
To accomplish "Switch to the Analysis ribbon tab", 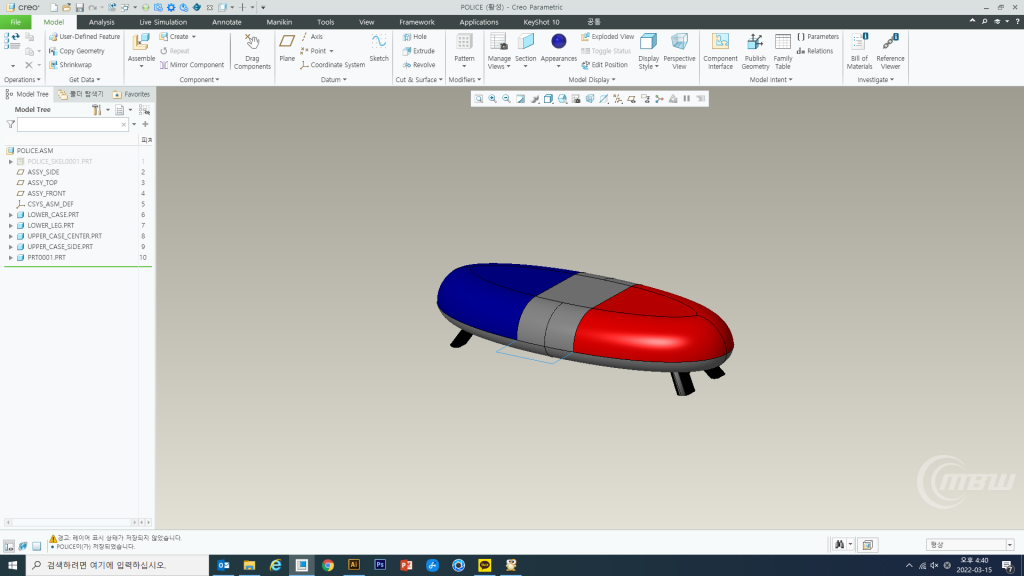I will (101, 22).
